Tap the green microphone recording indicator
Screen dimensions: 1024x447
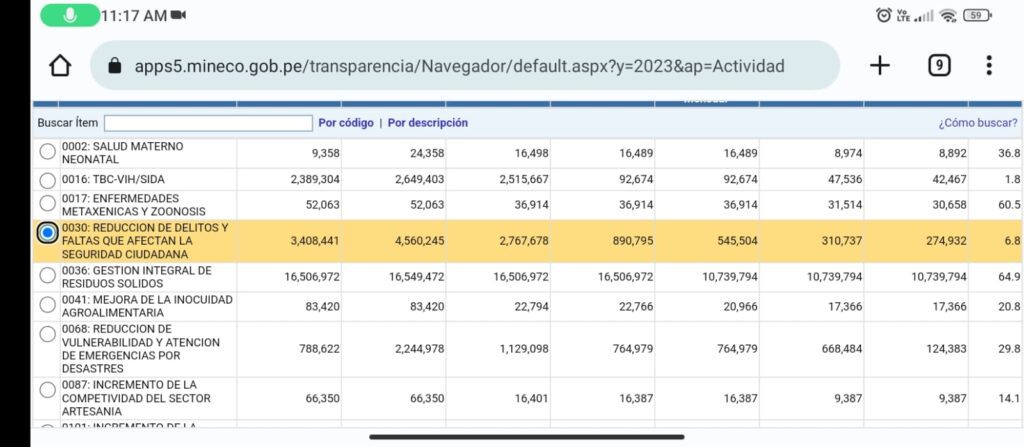coord(70,15)
